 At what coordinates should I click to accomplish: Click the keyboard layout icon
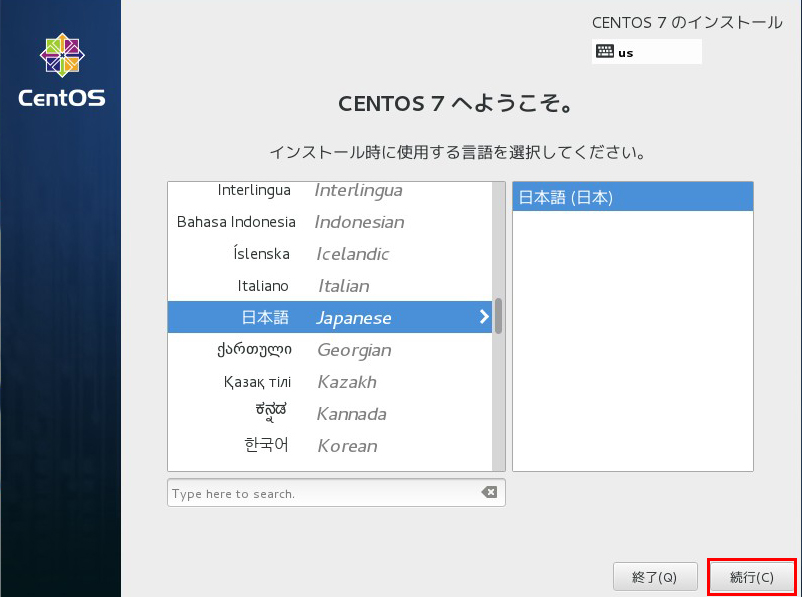pos(605,52)
